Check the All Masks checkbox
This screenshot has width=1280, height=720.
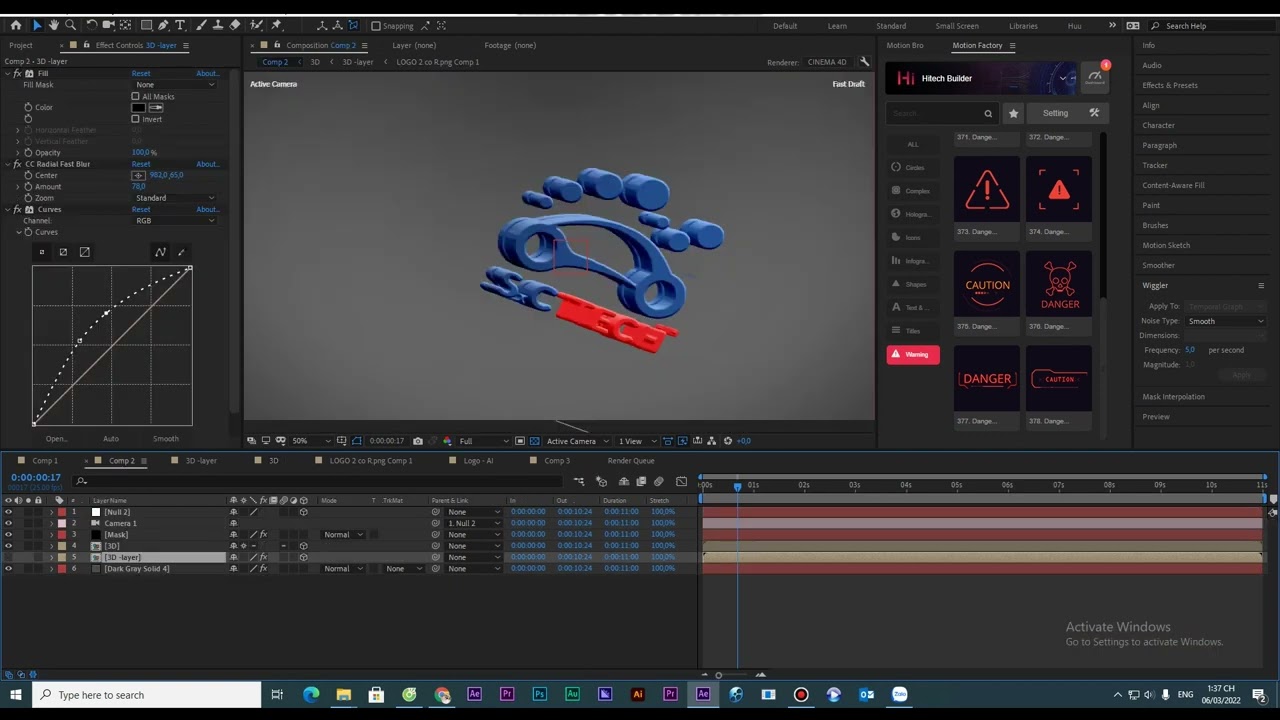coord(136,96)
